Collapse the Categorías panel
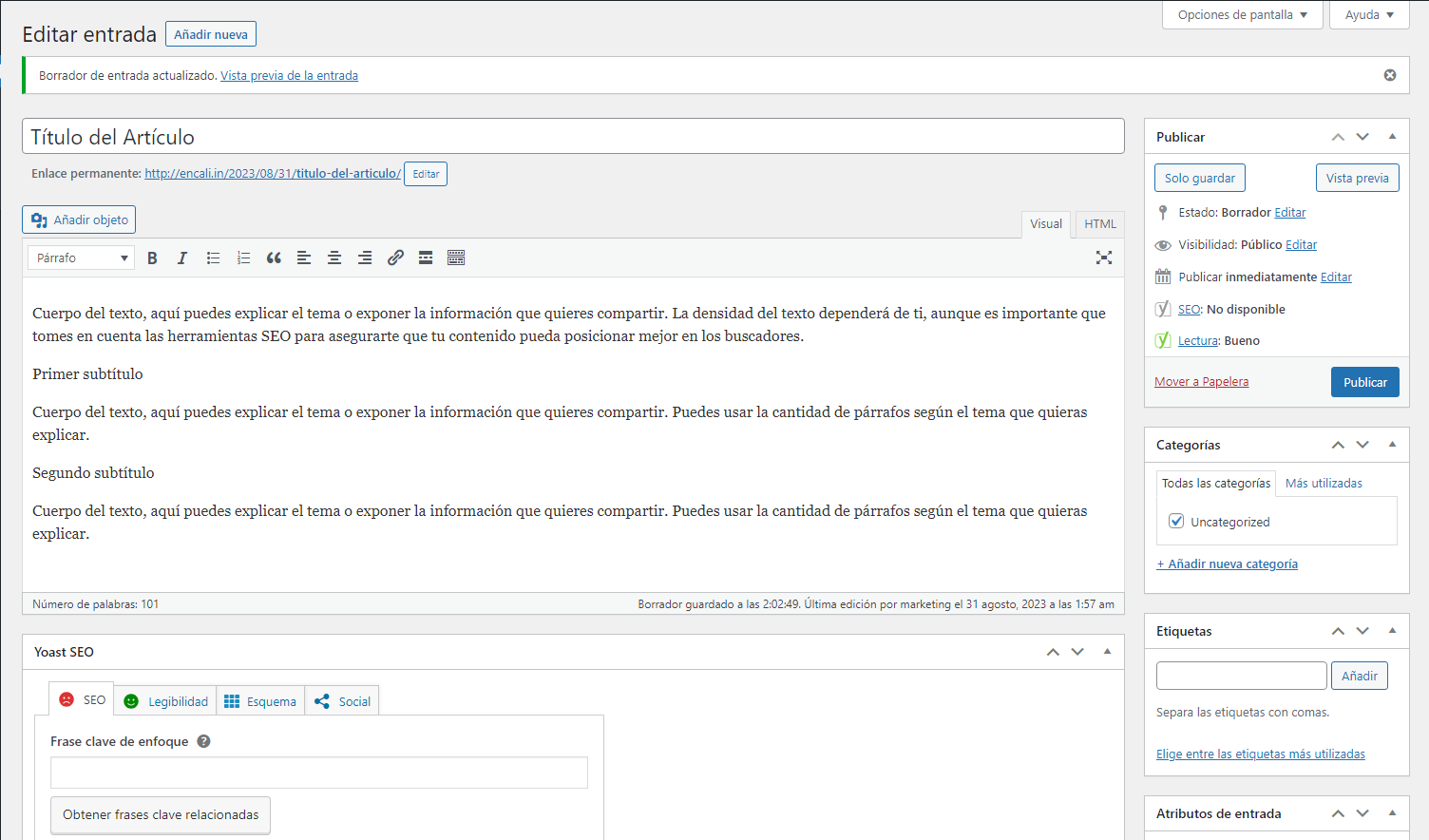1429x840 pixels. click(1392, 445)
